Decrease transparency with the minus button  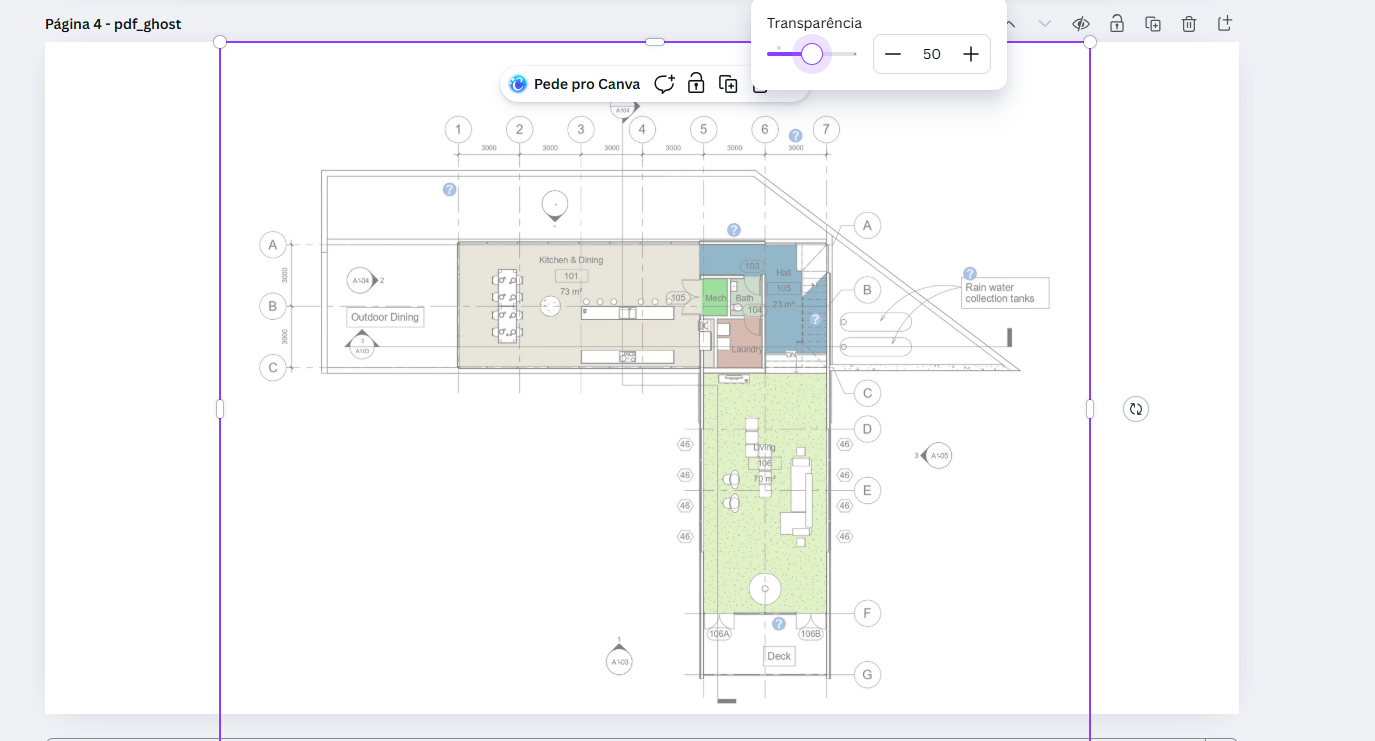tap(893, 54)
